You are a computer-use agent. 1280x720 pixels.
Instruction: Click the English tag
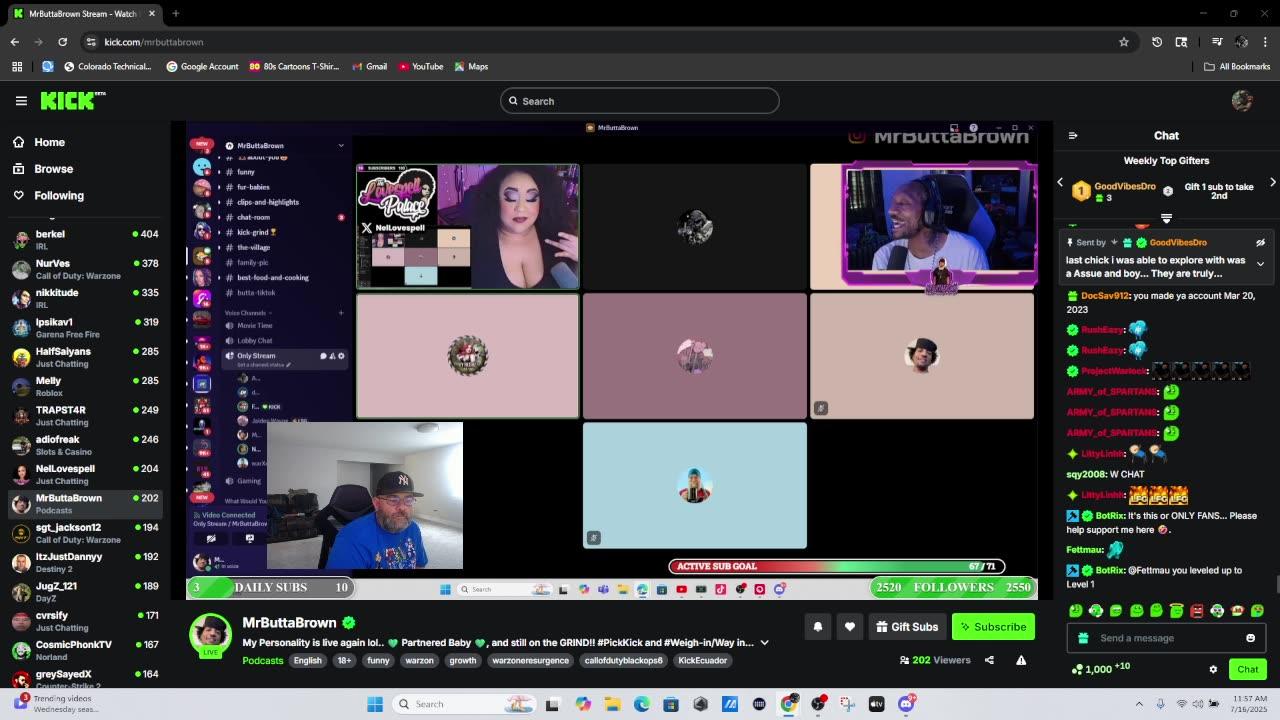coord(308,660)
